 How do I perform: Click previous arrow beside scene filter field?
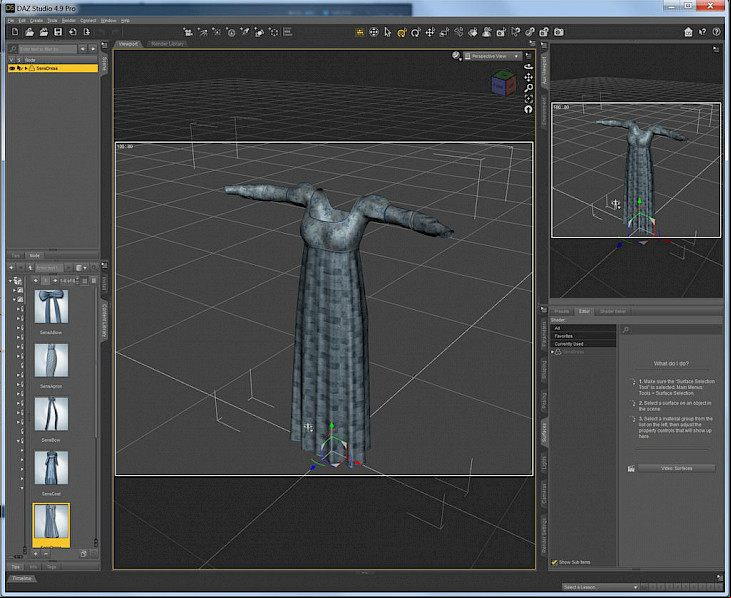(x=83, y=48)
